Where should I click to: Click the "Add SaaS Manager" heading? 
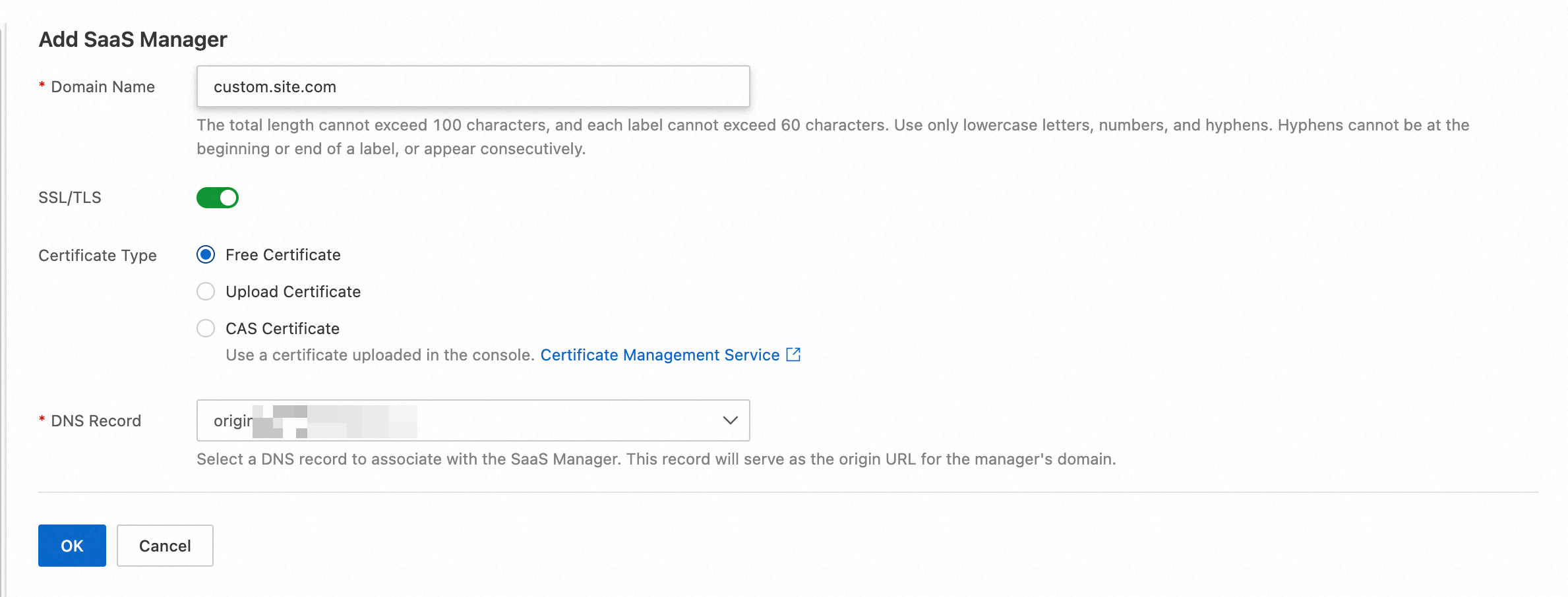pos(133,40)
